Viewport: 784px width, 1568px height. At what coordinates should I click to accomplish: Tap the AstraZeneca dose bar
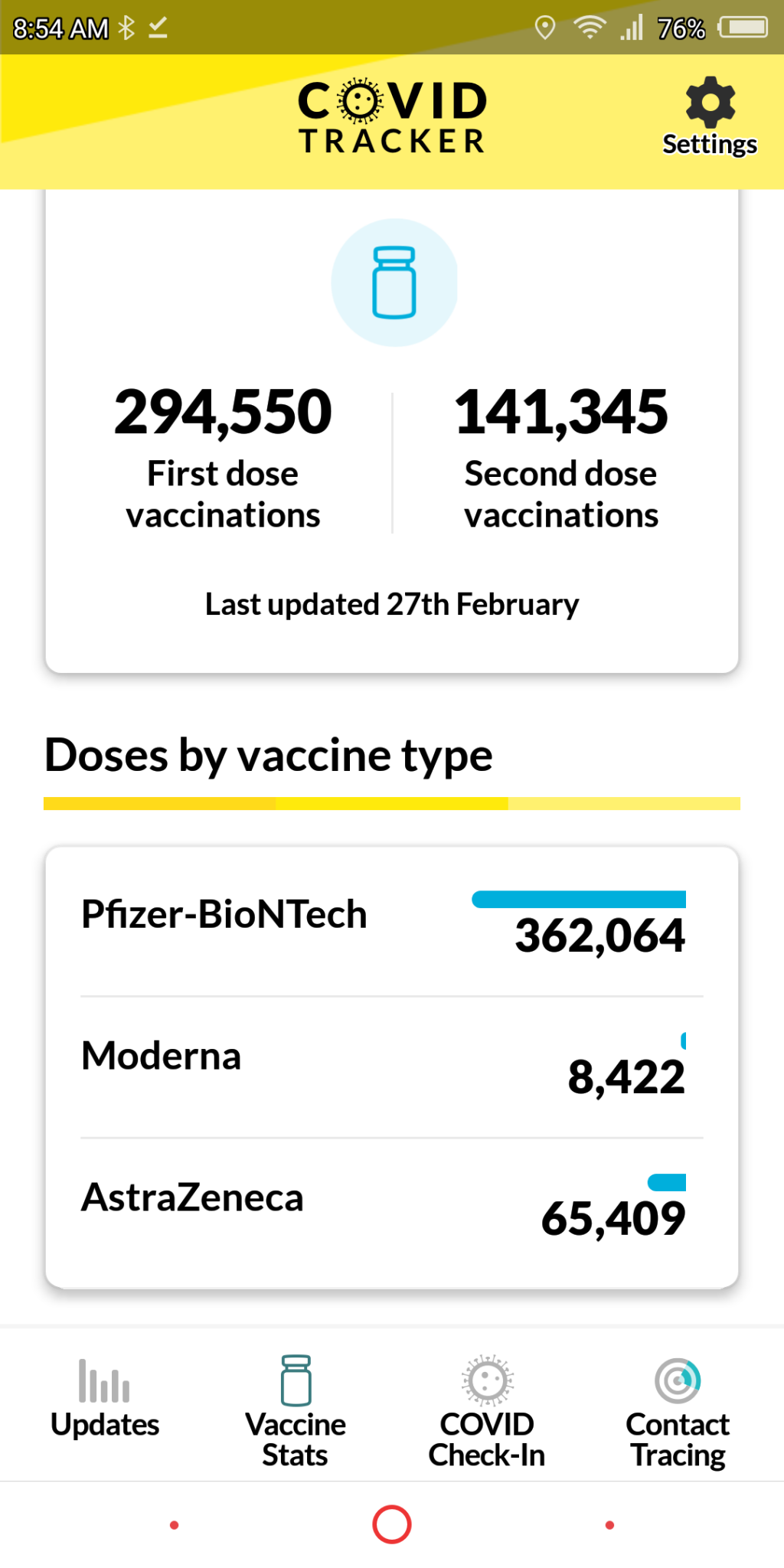click(x=667, y=1183)
